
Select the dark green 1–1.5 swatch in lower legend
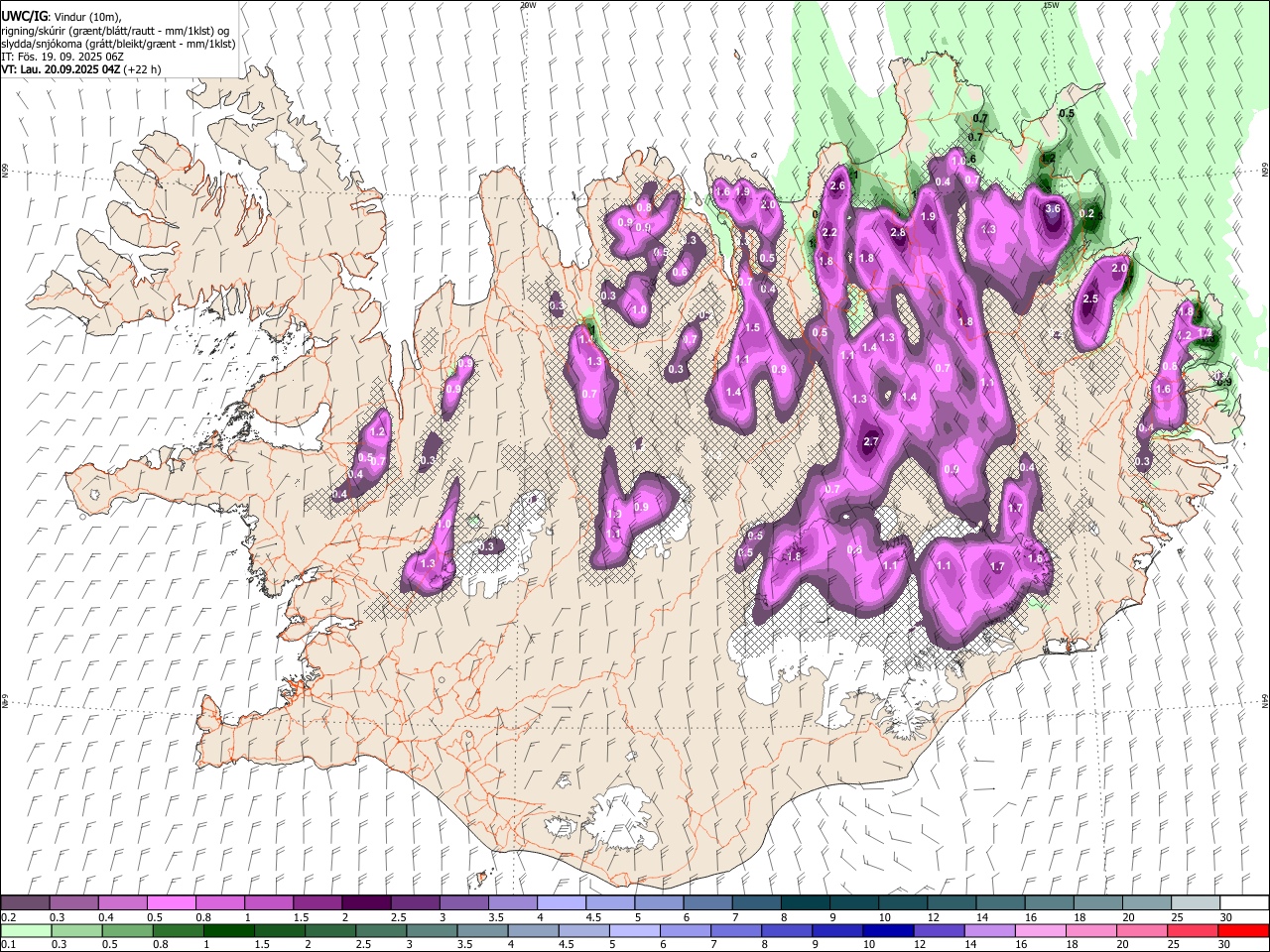[228, 931]
